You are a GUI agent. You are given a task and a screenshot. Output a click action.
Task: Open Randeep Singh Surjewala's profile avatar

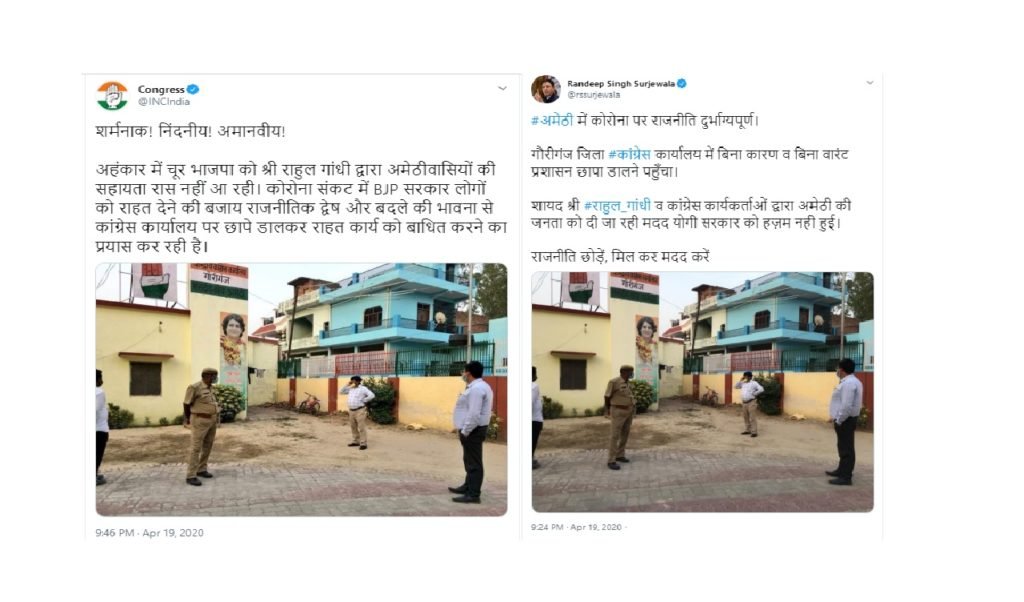point(545,89)
